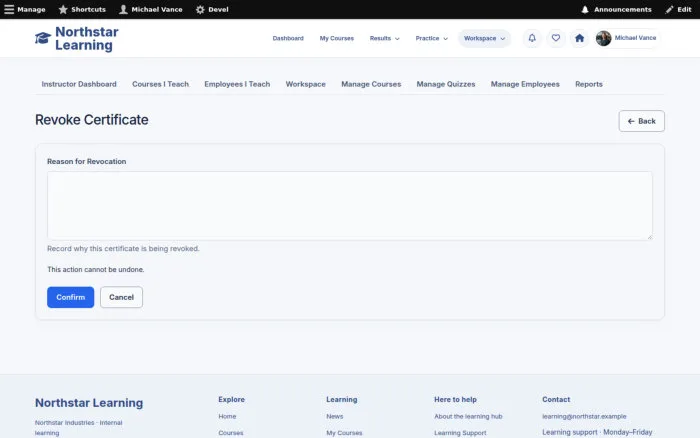Open the footer News link
This screenshot has width=700, height=438.
click(335, 416)
